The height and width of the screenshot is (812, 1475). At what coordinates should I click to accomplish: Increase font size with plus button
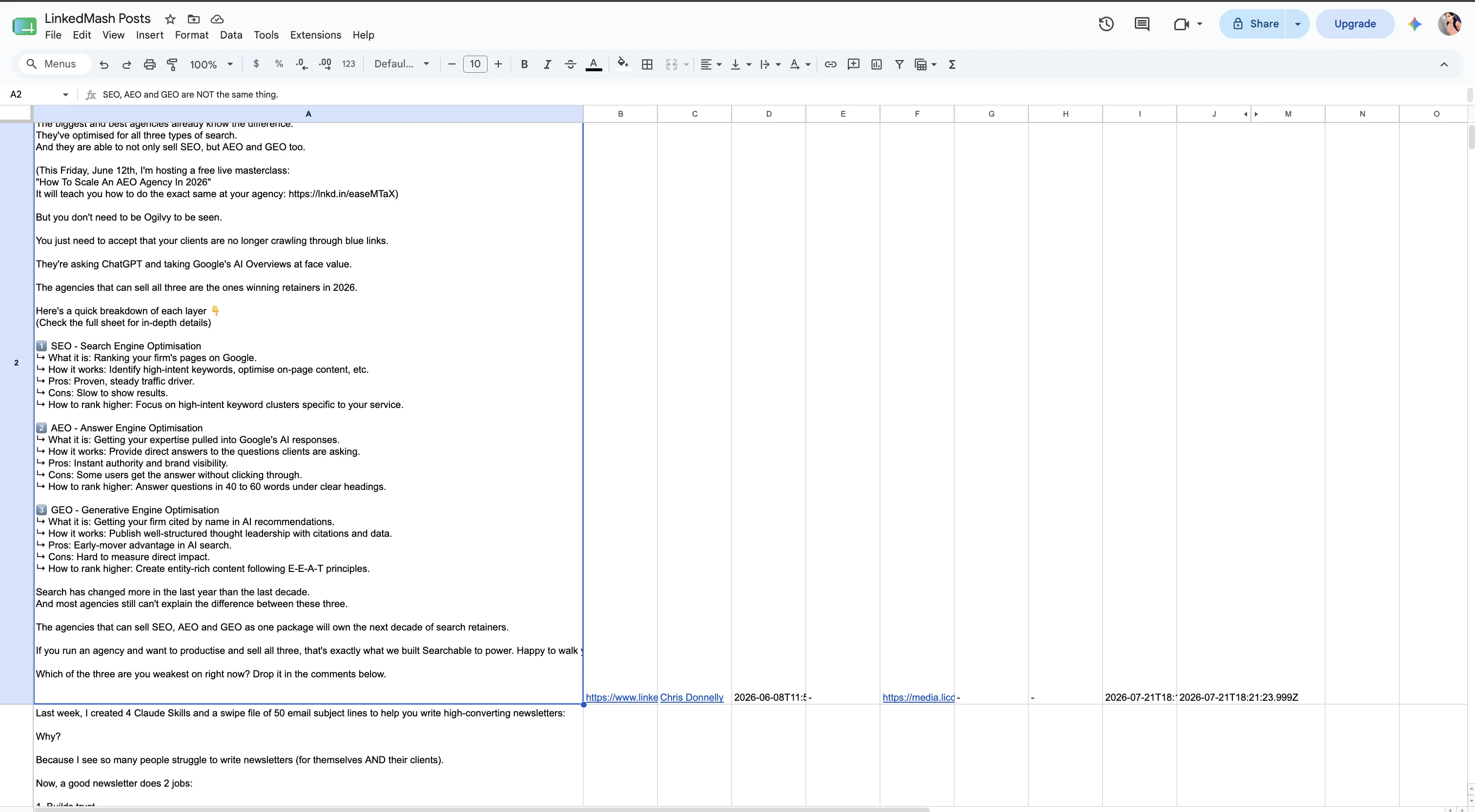[x=498, y=64]
